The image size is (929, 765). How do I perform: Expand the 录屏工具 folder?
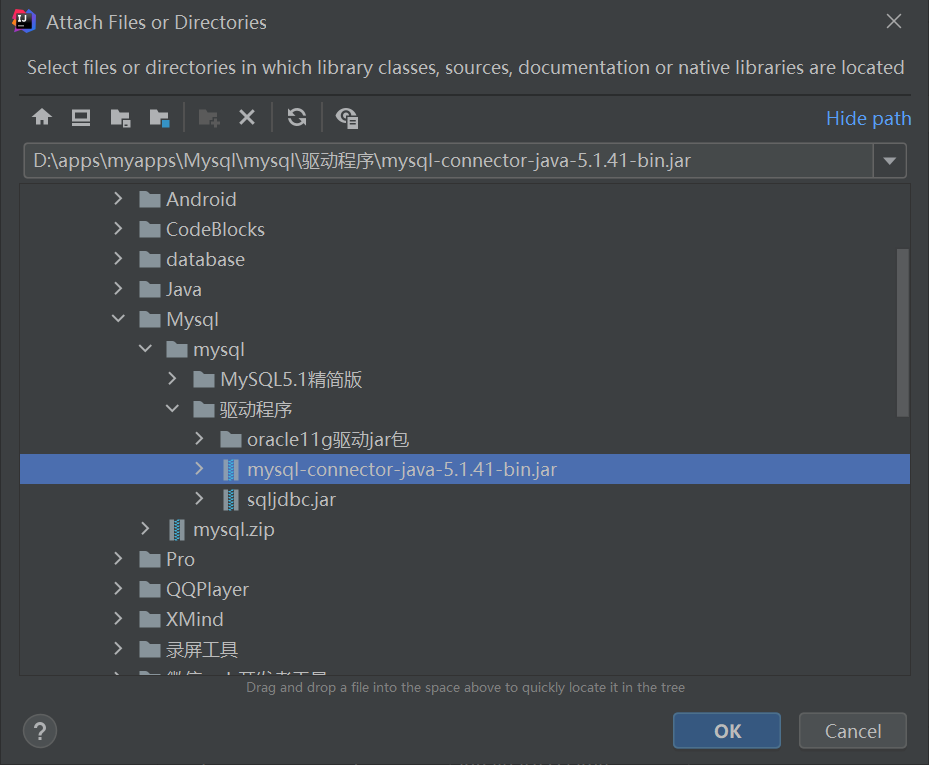pos(118,649)
